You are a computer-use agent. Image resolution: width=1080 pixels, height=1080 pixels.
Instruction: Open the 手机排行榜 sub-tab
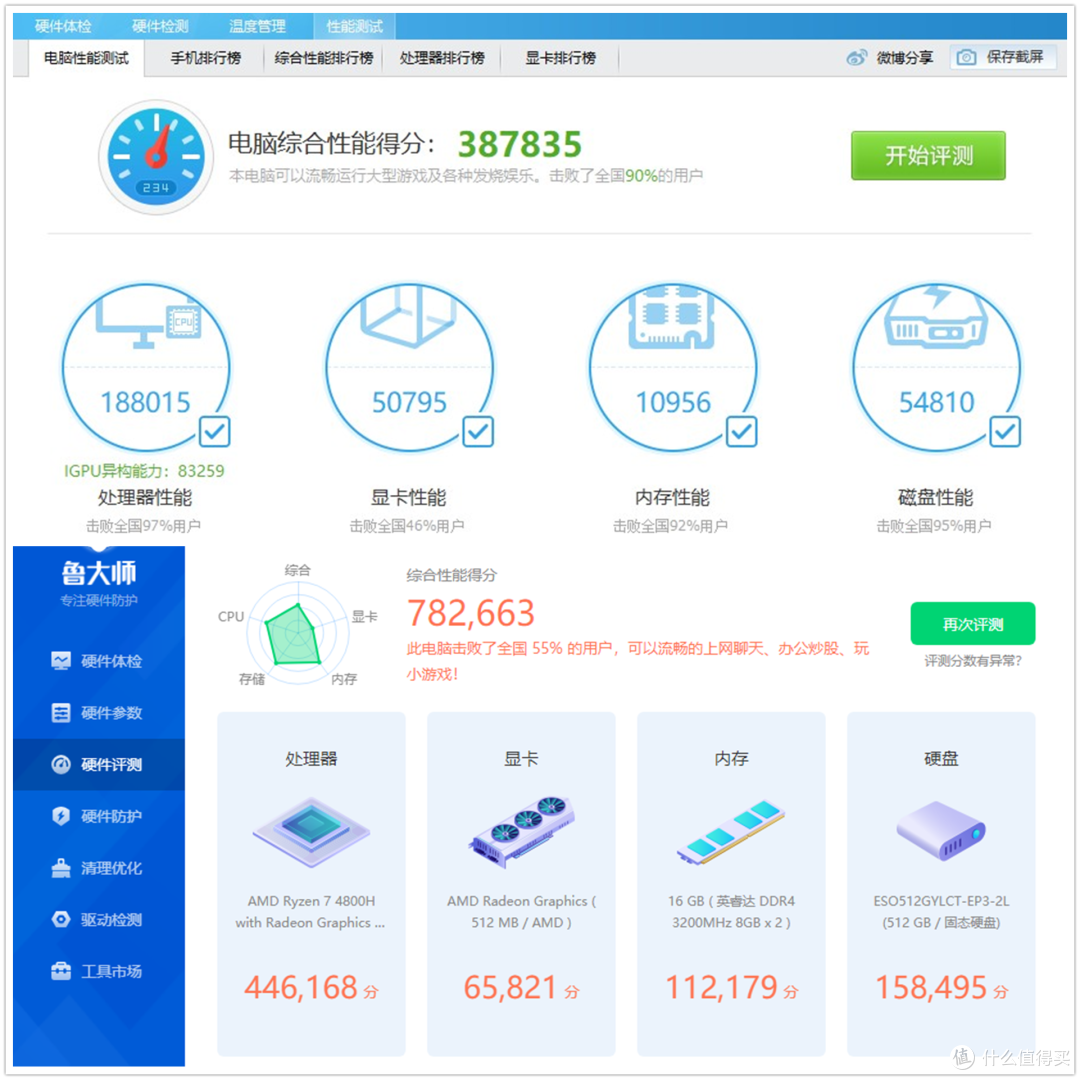pyautogui.click(x=205, y=58)
